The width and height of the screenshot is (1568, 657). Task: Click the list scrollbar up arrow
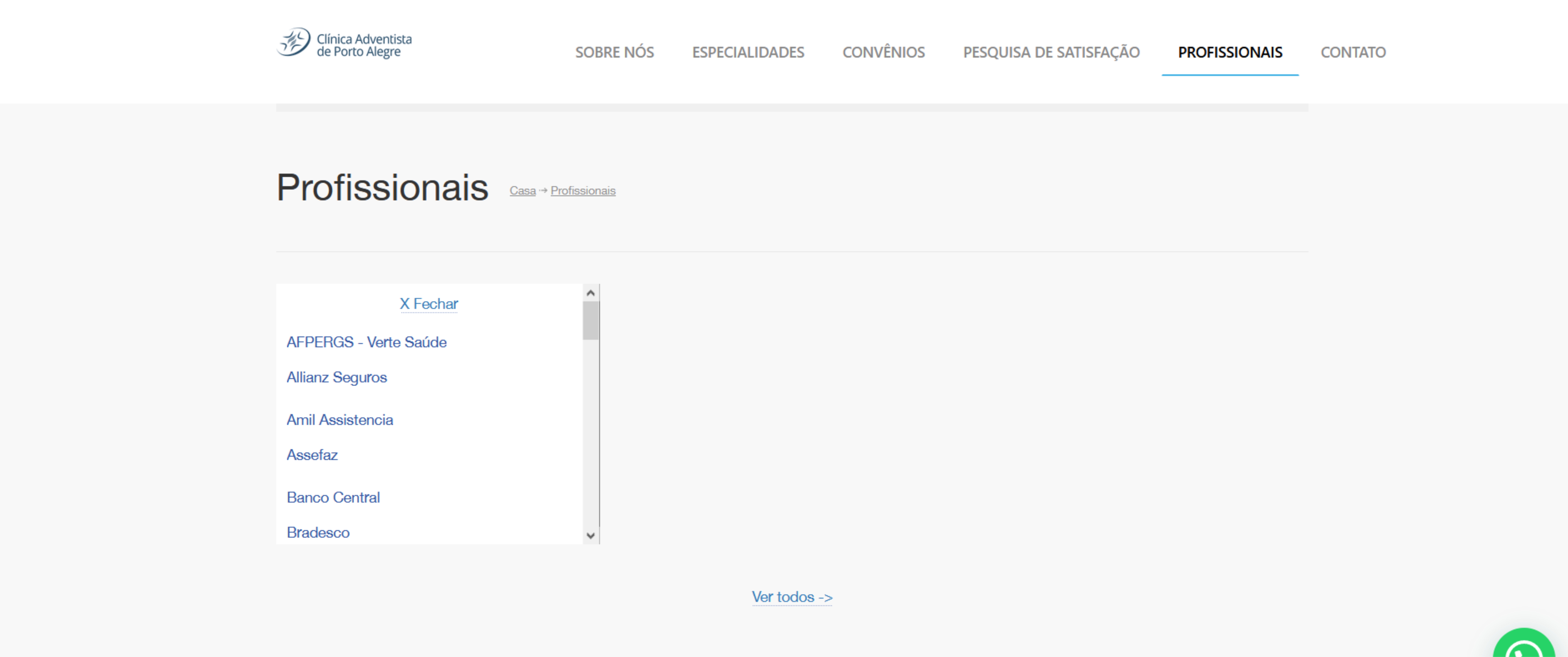(x=590, y=293)
